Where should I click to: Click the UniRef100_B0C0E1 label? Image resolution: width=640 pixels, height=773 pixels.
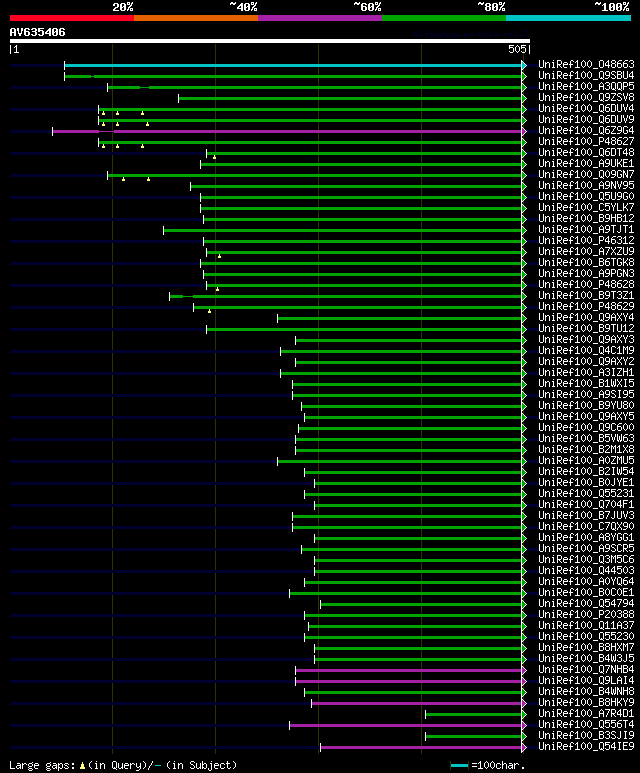point(586,593)
